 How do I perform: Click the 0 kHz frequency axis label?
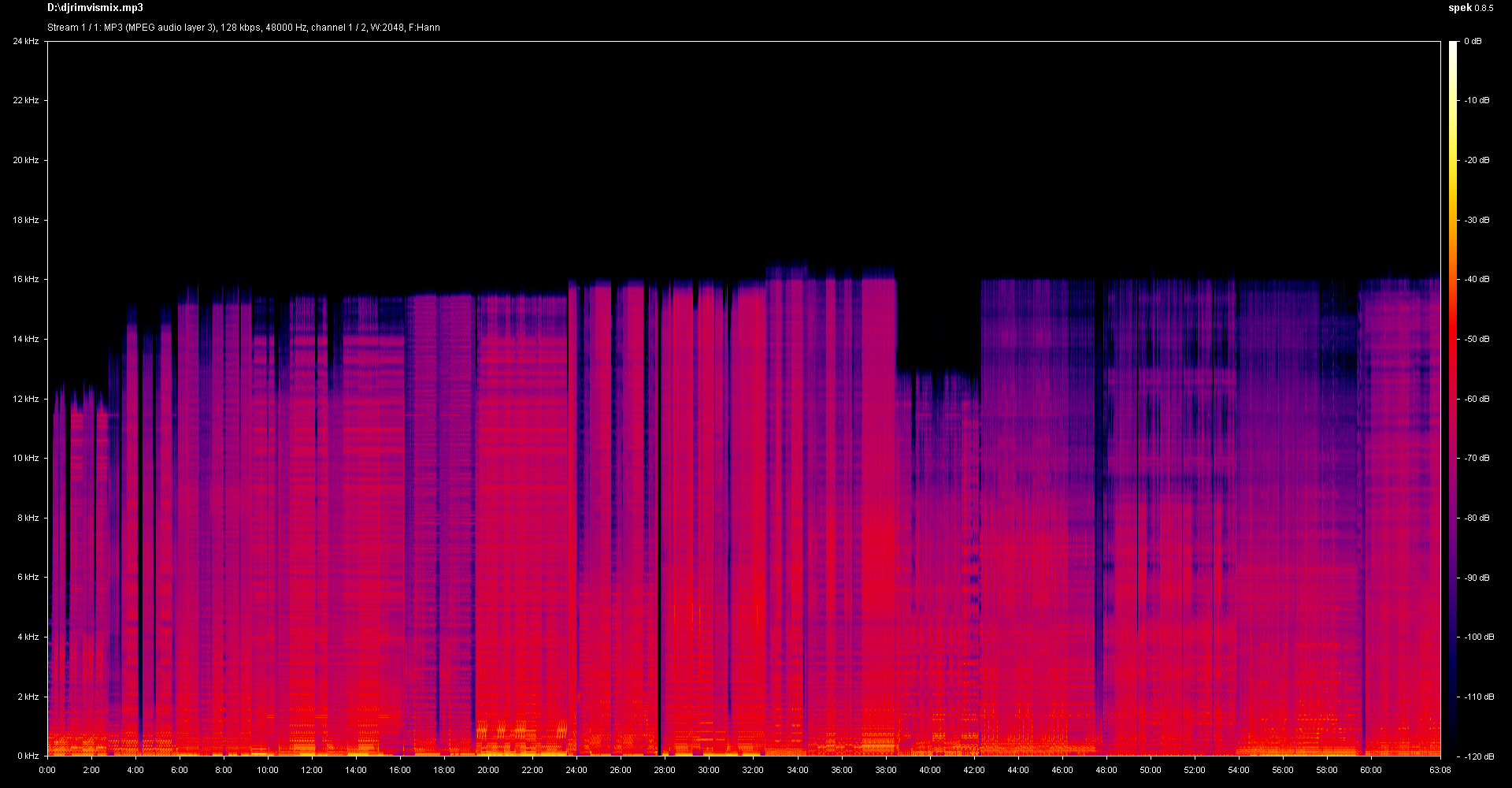pos(27,756)
